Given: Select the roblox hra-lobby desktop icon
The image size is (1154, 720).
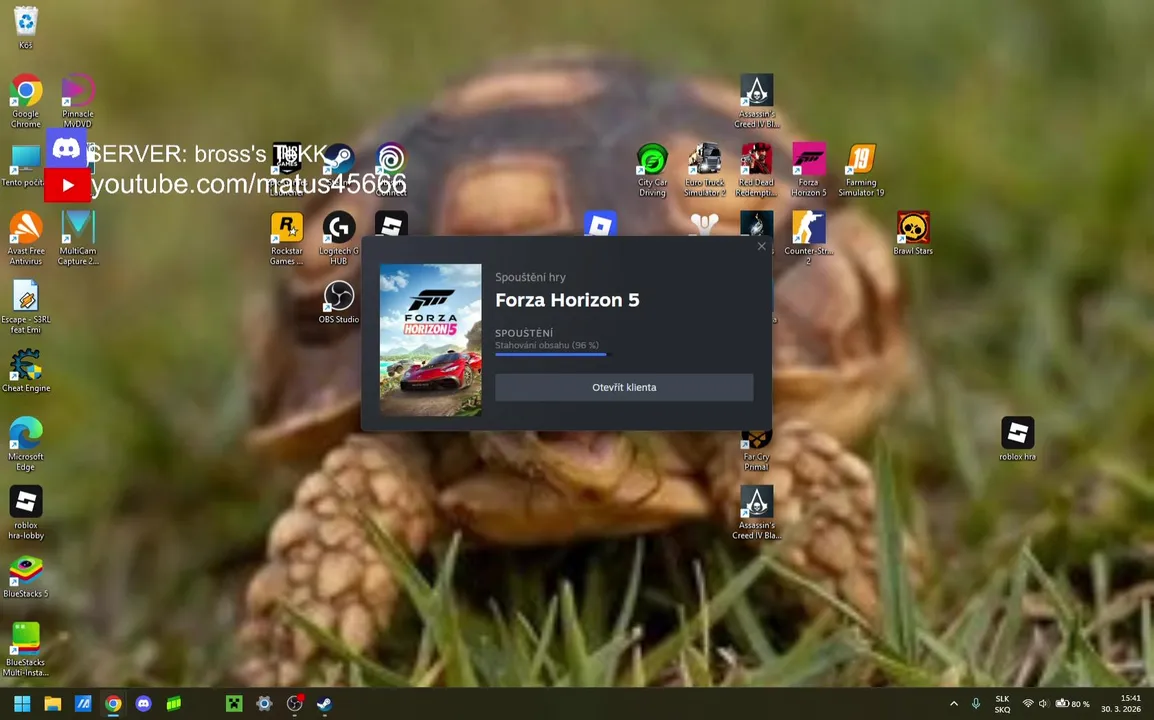Looking at the screenshot, I should pos(26,513).
